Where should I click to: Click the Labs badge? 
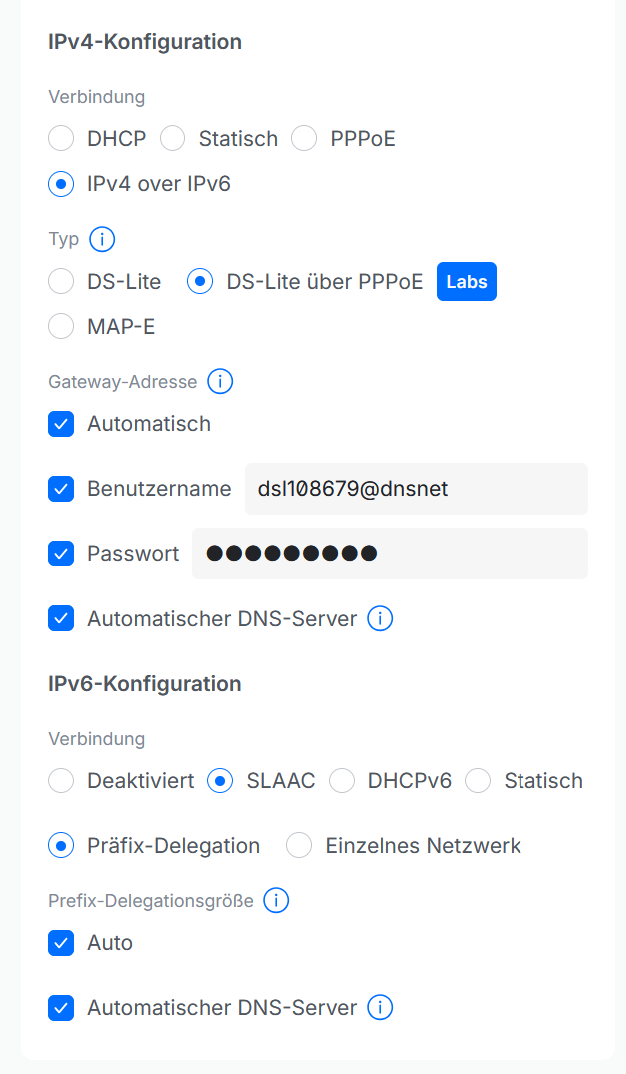click(467, 282)
